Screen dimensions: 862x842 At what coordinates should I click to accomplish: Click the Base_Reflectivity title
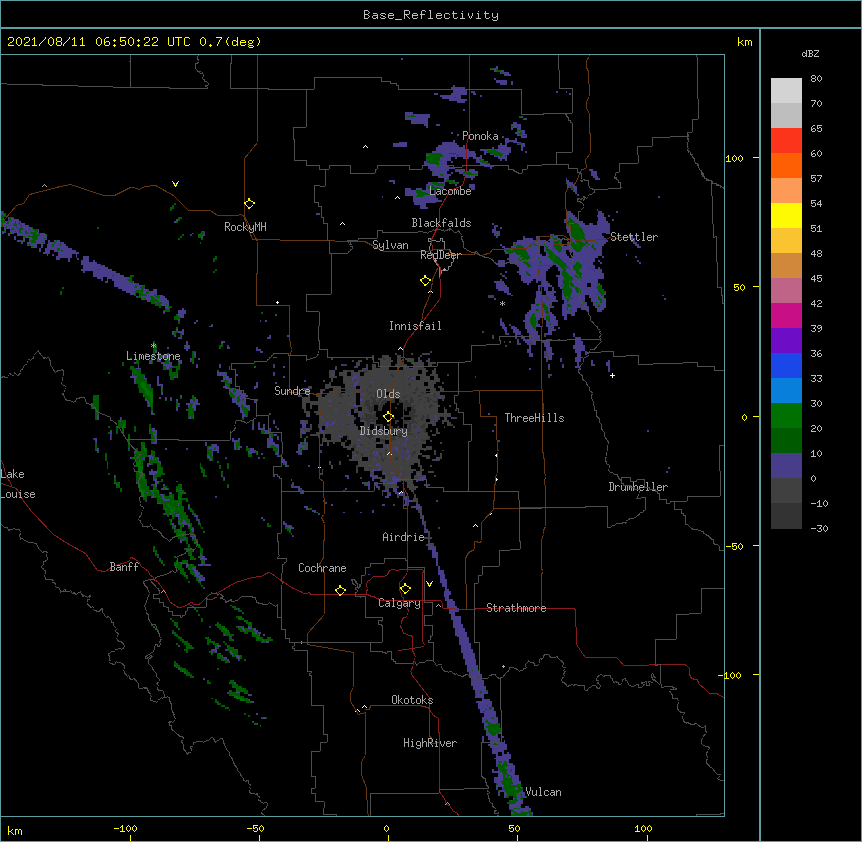click(431, 15)
